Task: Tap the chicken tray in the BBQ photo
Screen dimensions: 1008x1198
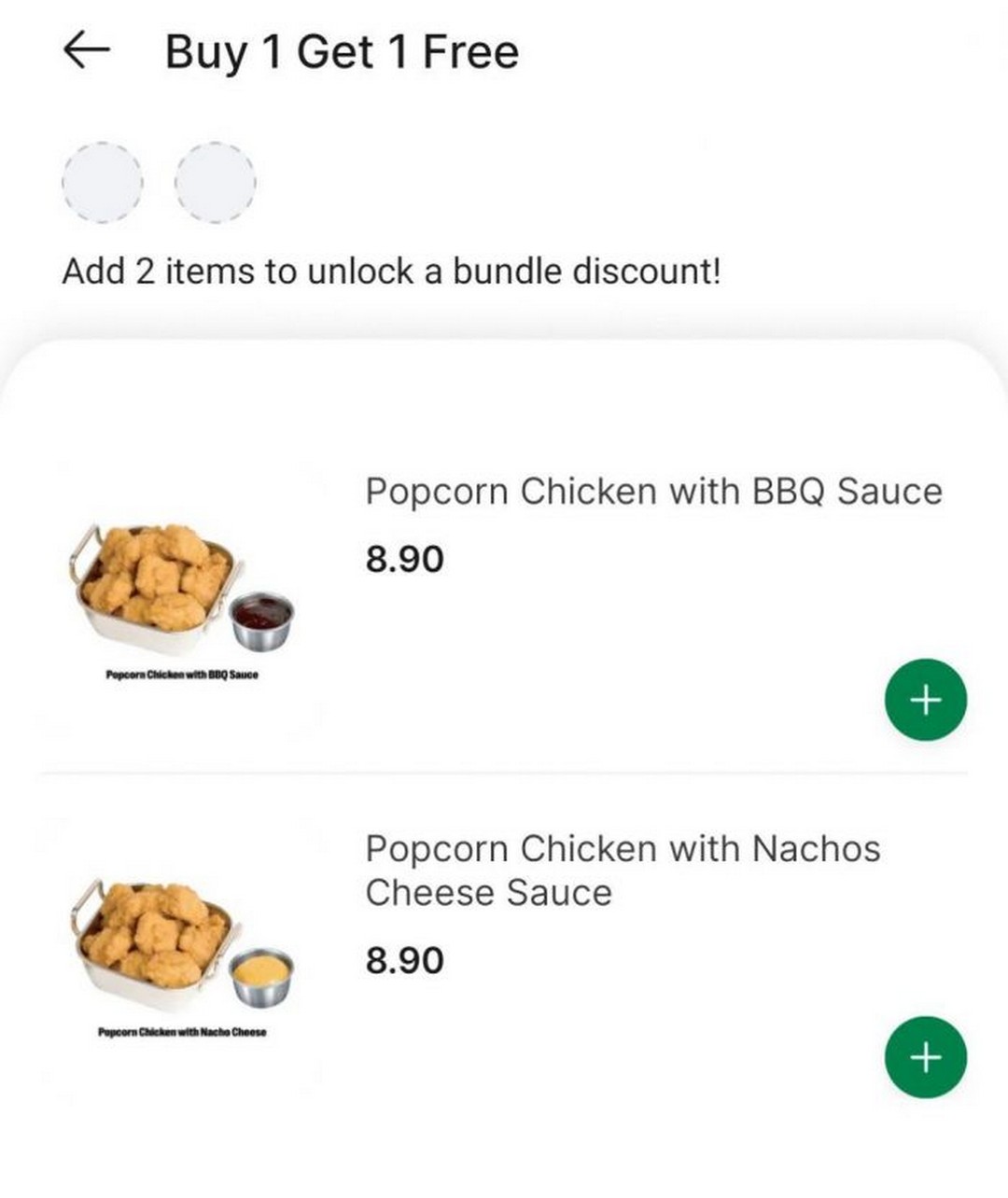Action: (152, 586)
